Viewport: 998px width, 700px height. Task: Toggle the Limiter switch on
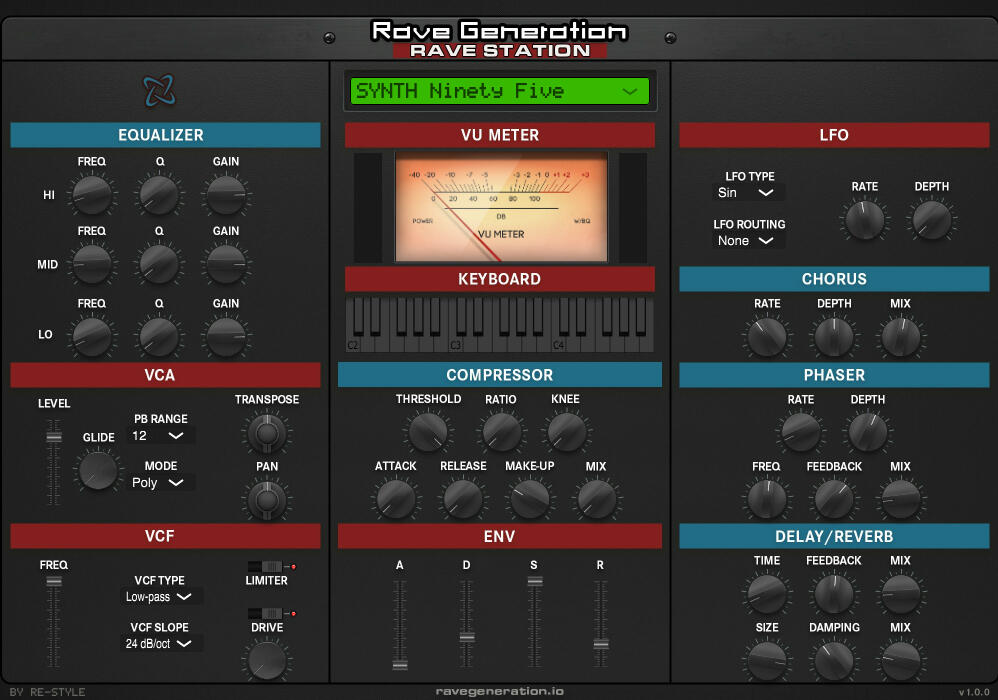point(268,565)
